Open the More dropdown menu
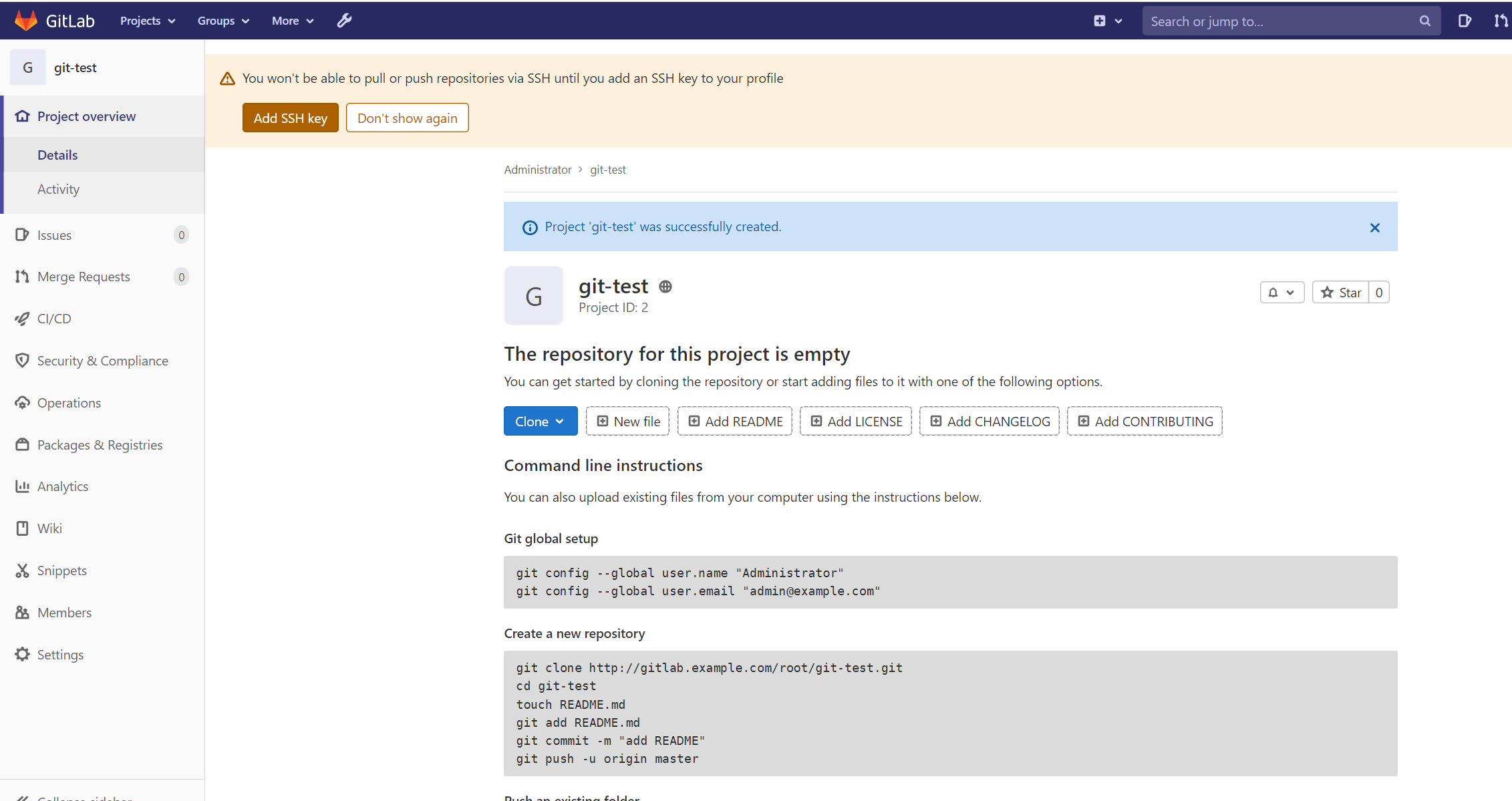 [x=293, y=21]
